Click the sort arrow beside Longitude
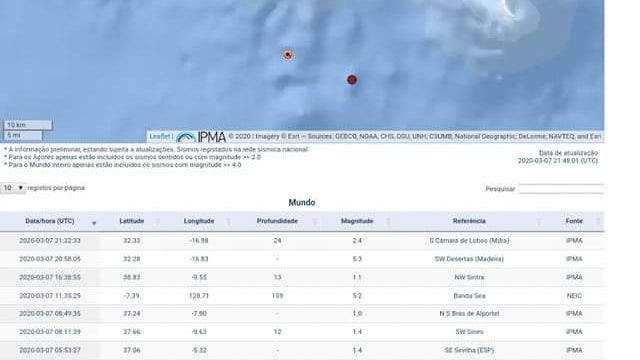Image resolution: width=640 pixels, height=360 pixels. point(229,221)
